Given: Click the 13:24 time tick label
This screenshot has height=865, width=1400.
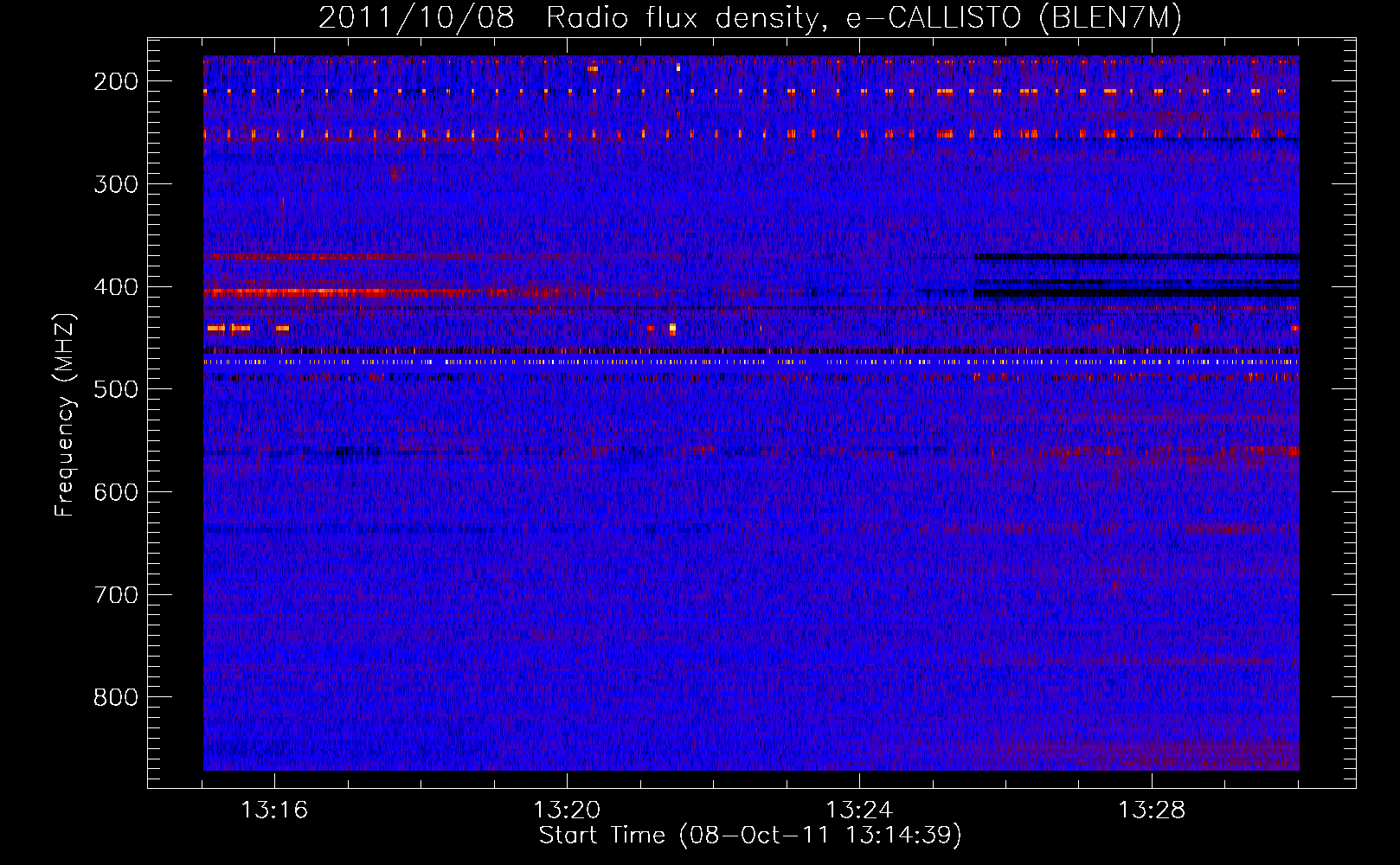Looking at the screenshot, I should [859, 811].
